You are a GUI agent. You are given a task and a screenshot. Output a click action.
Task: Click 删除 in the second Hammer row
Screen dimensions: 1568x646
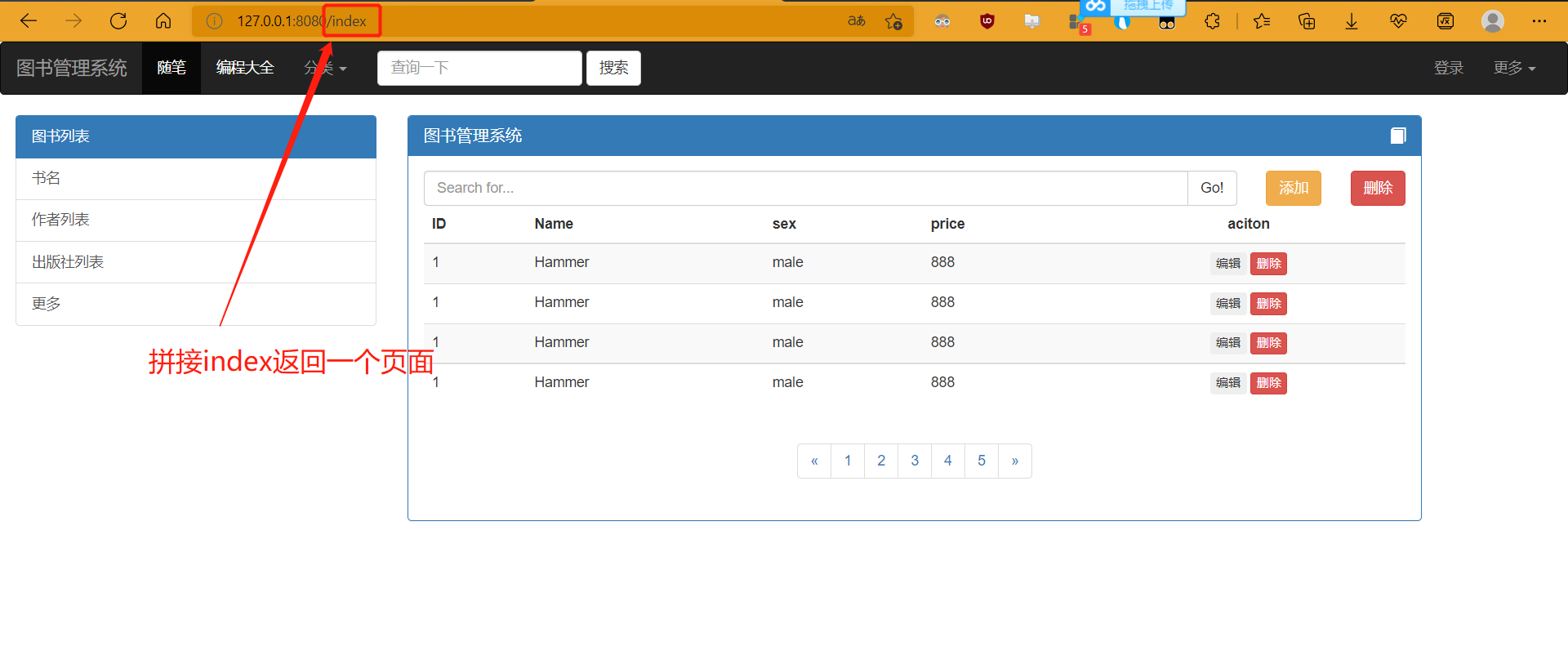click(1268, 304)
